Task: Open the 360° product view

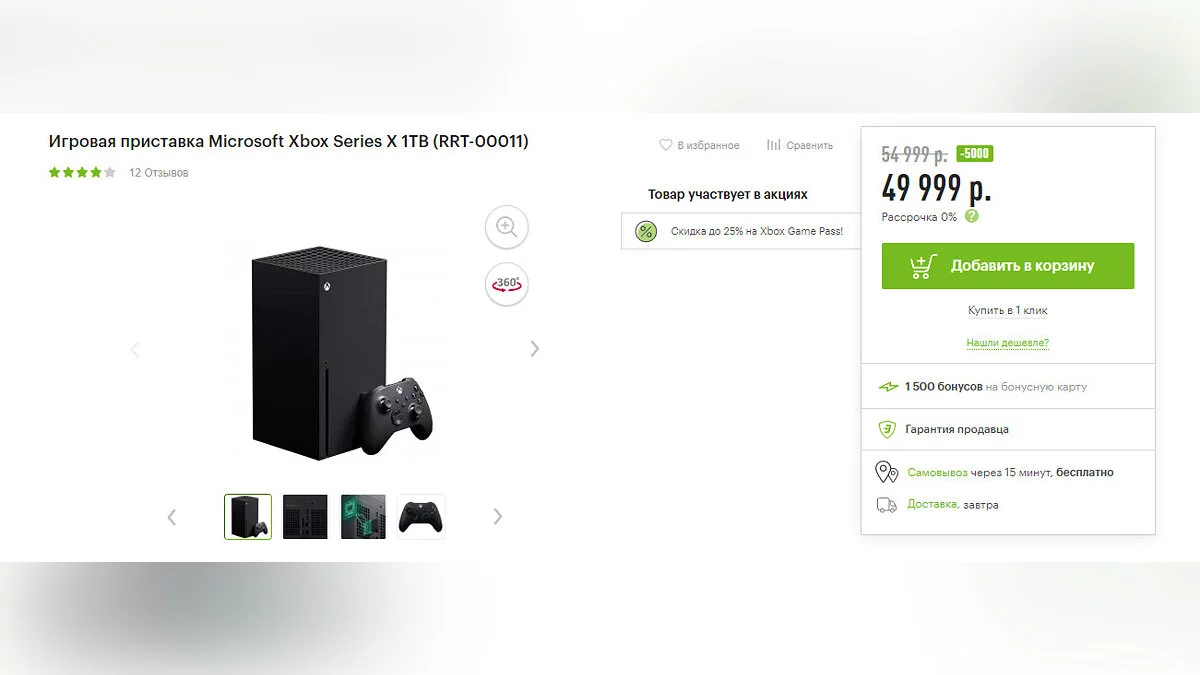Action: [x=507, y=284]
